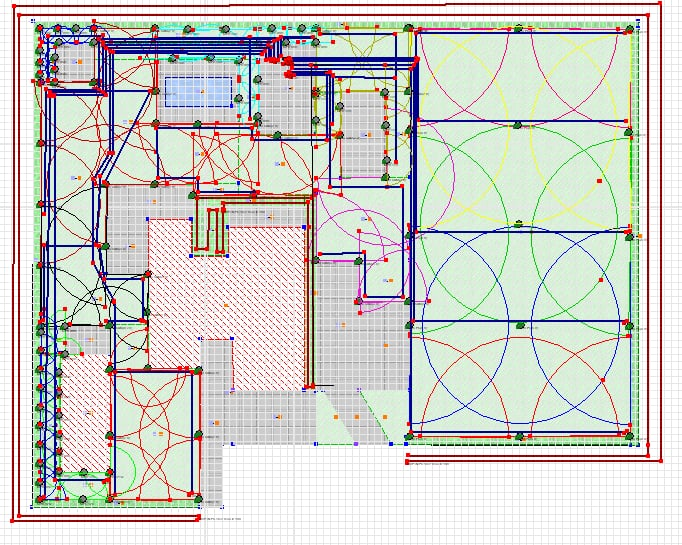Click the sprinkler head at the large lawn's top-right corner
682x545 pixels.
(629, 30)
